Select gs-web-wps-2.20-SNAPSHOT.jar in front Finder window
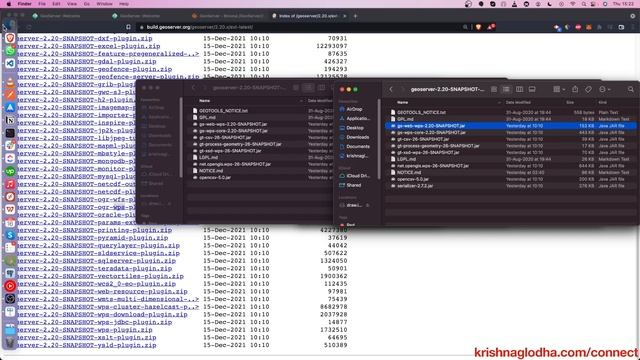Image resolution: width=640 pixels, height=360 pixels. [x=511, y=126]
